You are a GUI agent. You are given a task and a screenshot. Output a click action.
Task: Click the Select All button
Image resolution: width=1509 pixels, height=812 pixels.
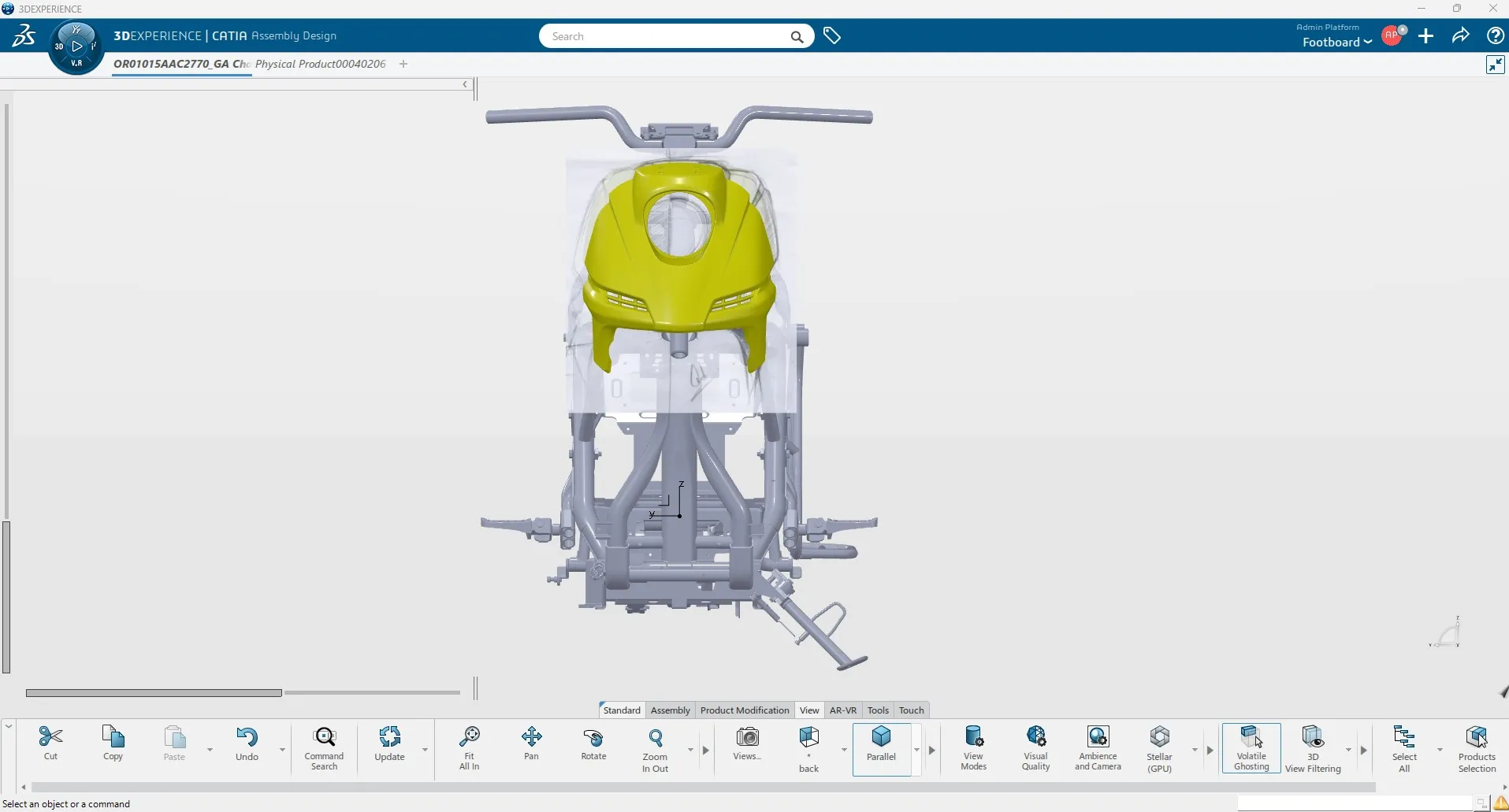click(x=1406, y=747)
